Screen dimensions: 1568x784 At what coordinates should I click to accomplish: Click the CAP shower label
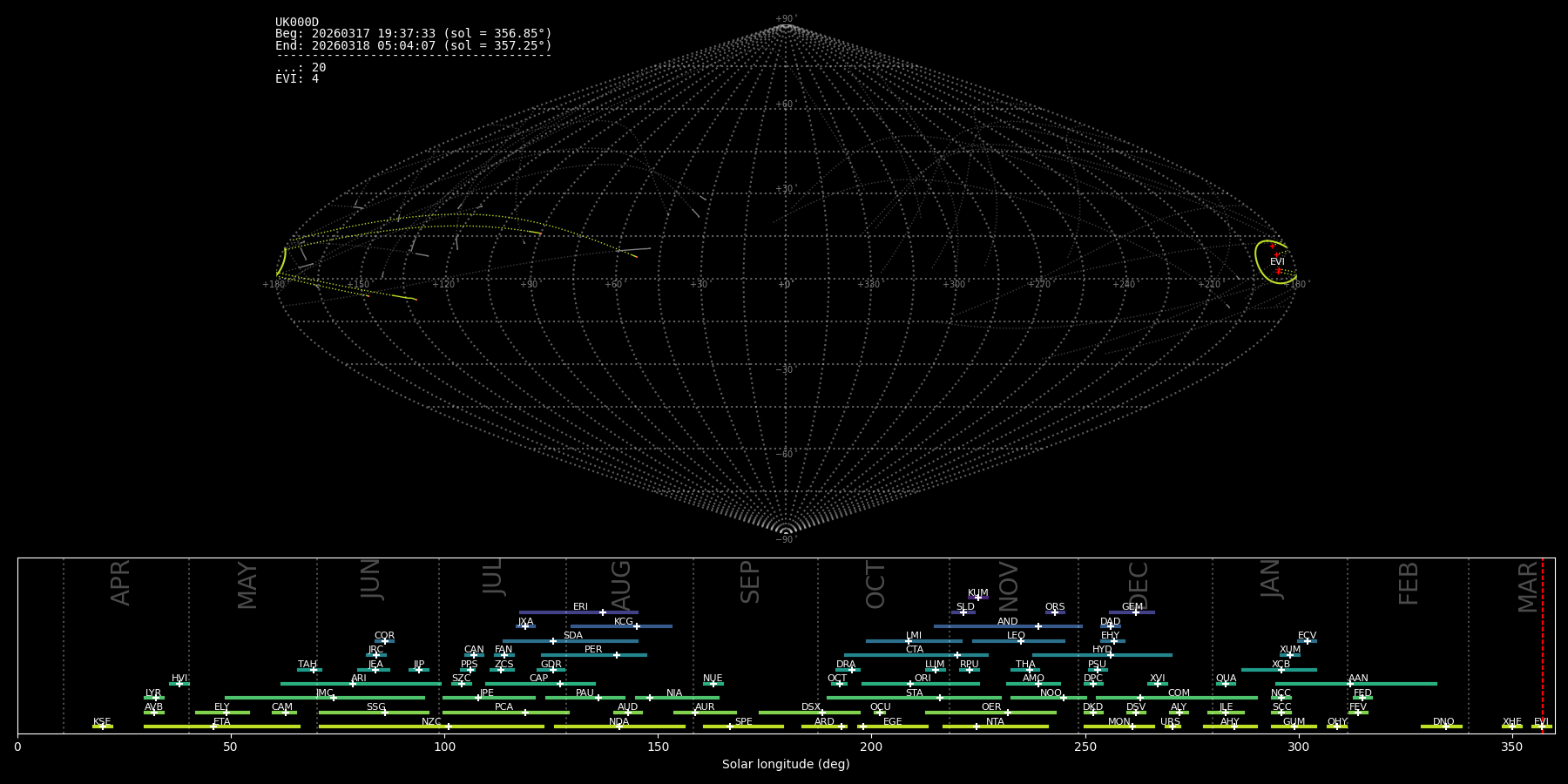pos(539,679)
